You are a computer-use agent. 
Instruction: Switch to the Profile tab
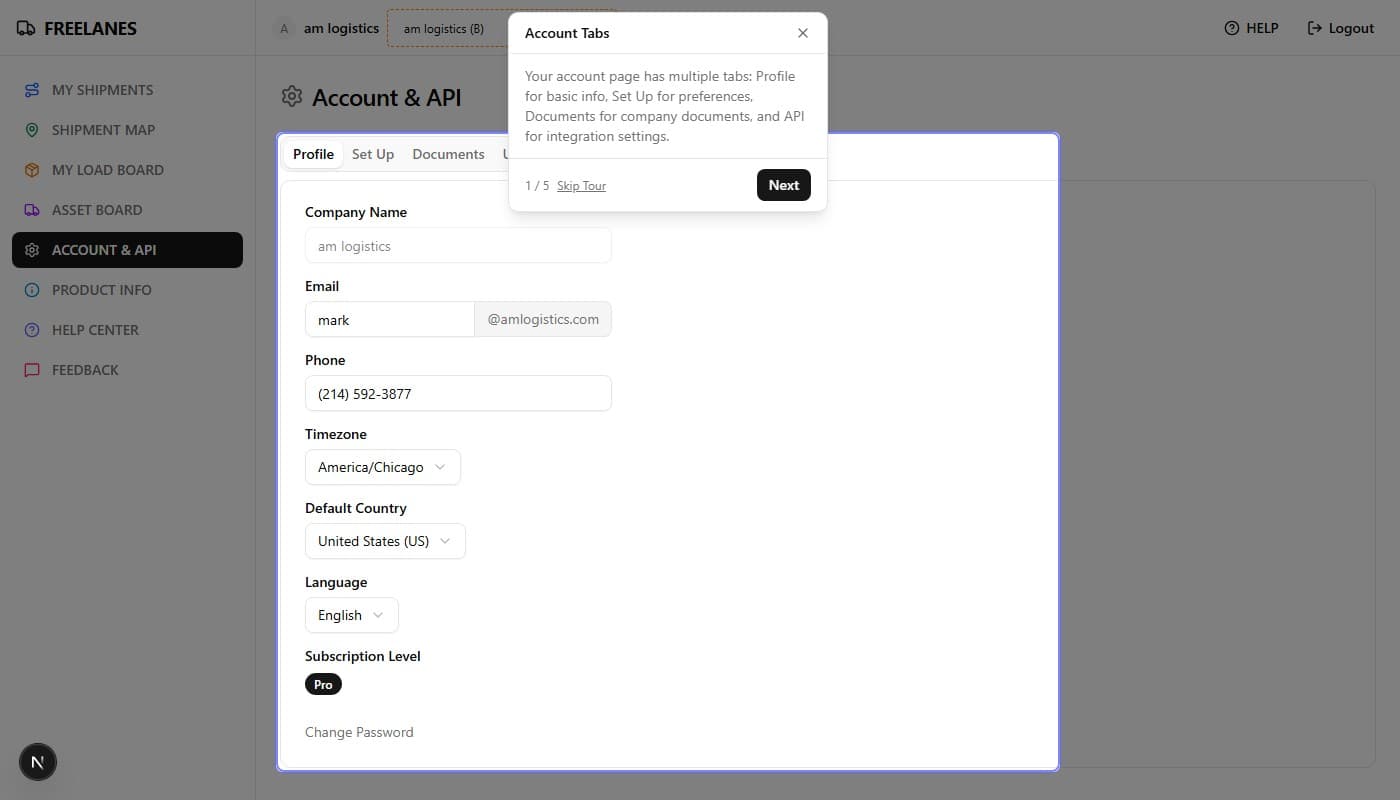coord(313,154)
